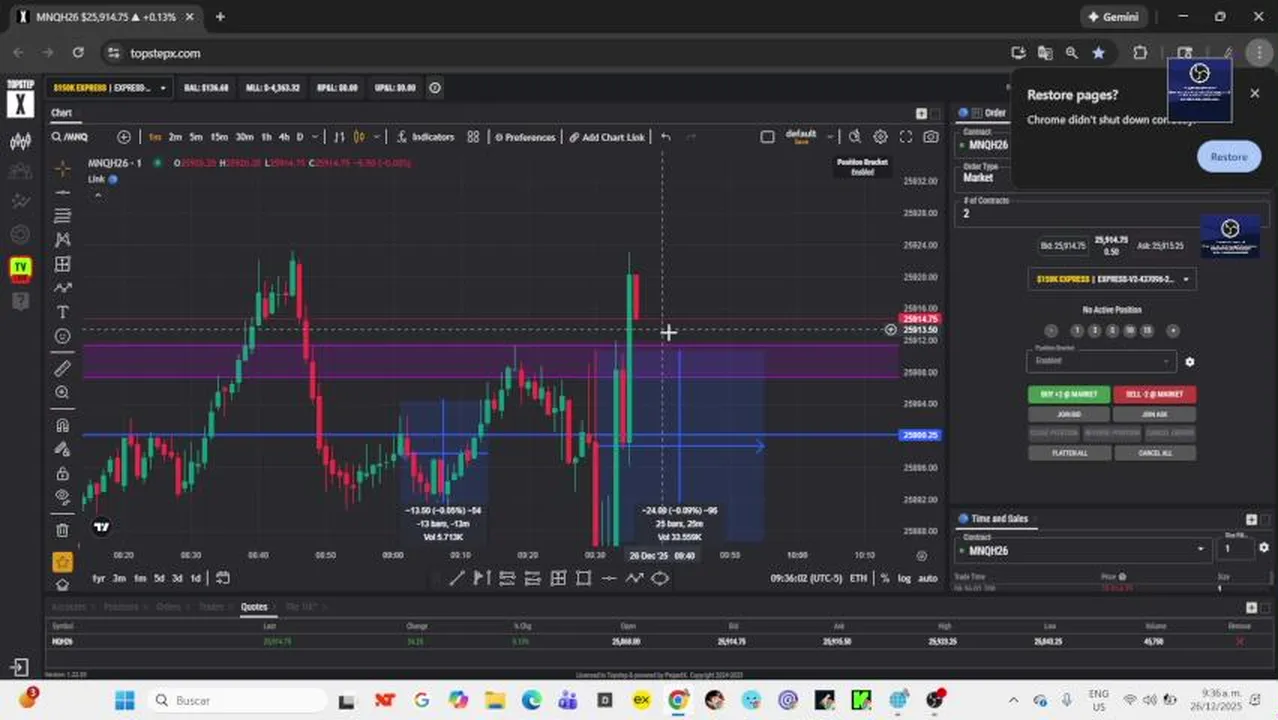Click the ETH session selector
Screen dimensions: 1278x720
click(858, 578)
